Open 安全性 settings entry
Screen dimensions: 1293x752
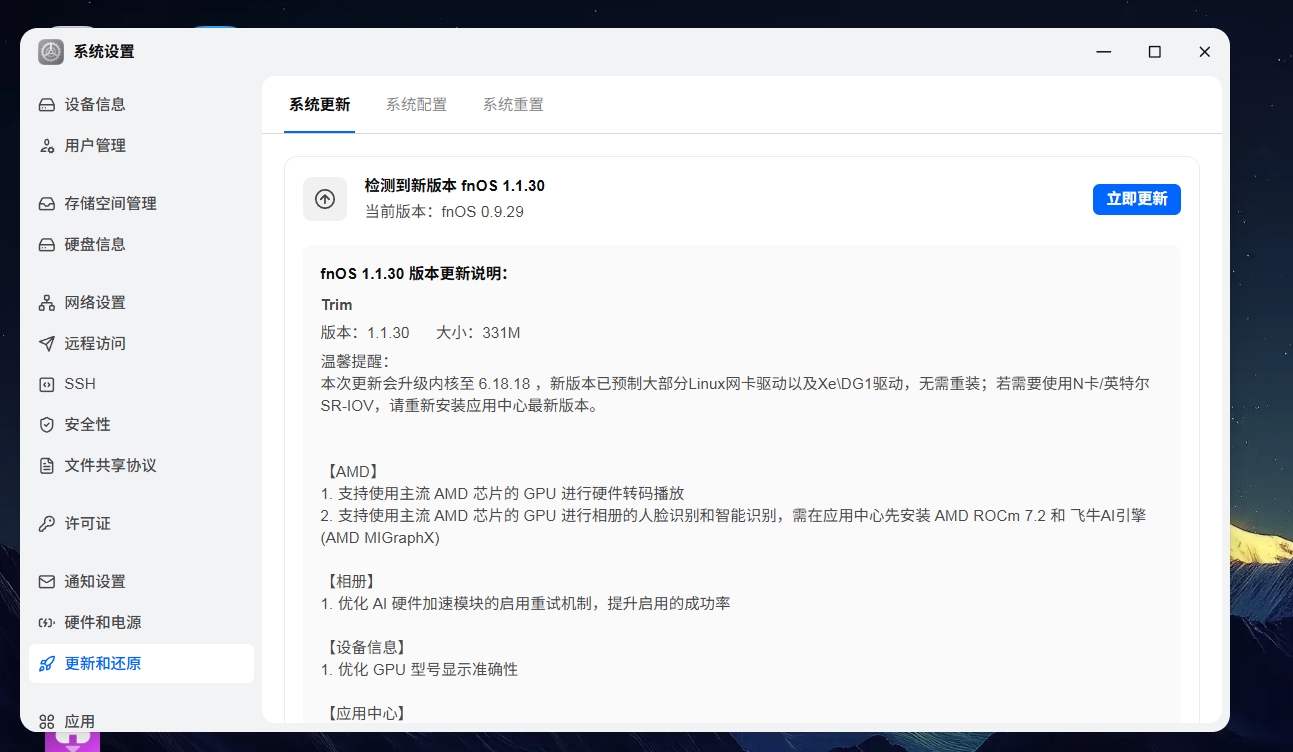pos(141,425)
